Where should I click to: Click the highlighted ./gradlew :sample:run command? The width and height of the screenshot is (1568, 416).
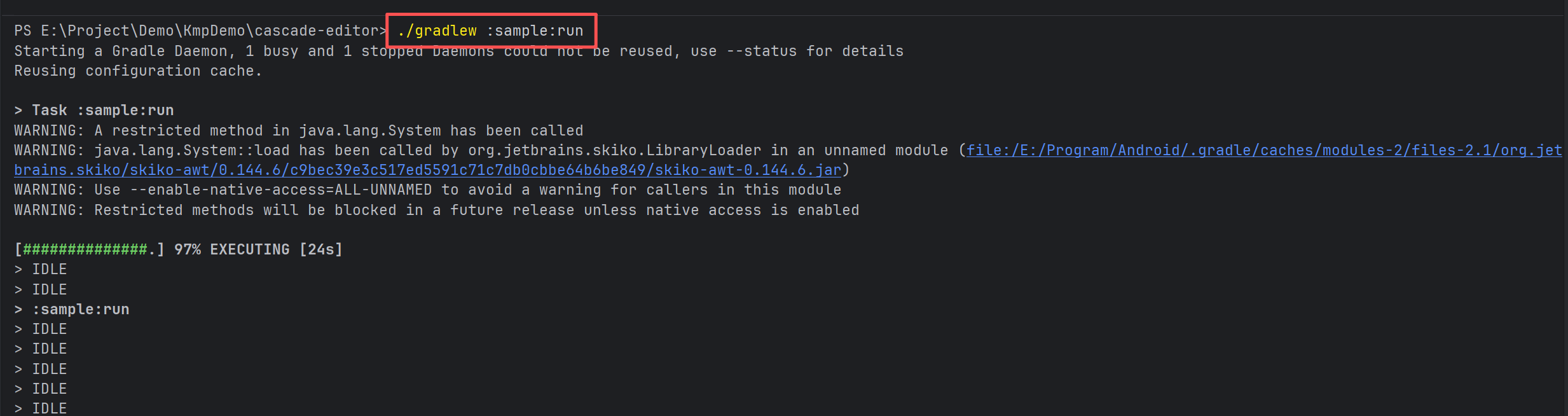click(x=490, y=31)
